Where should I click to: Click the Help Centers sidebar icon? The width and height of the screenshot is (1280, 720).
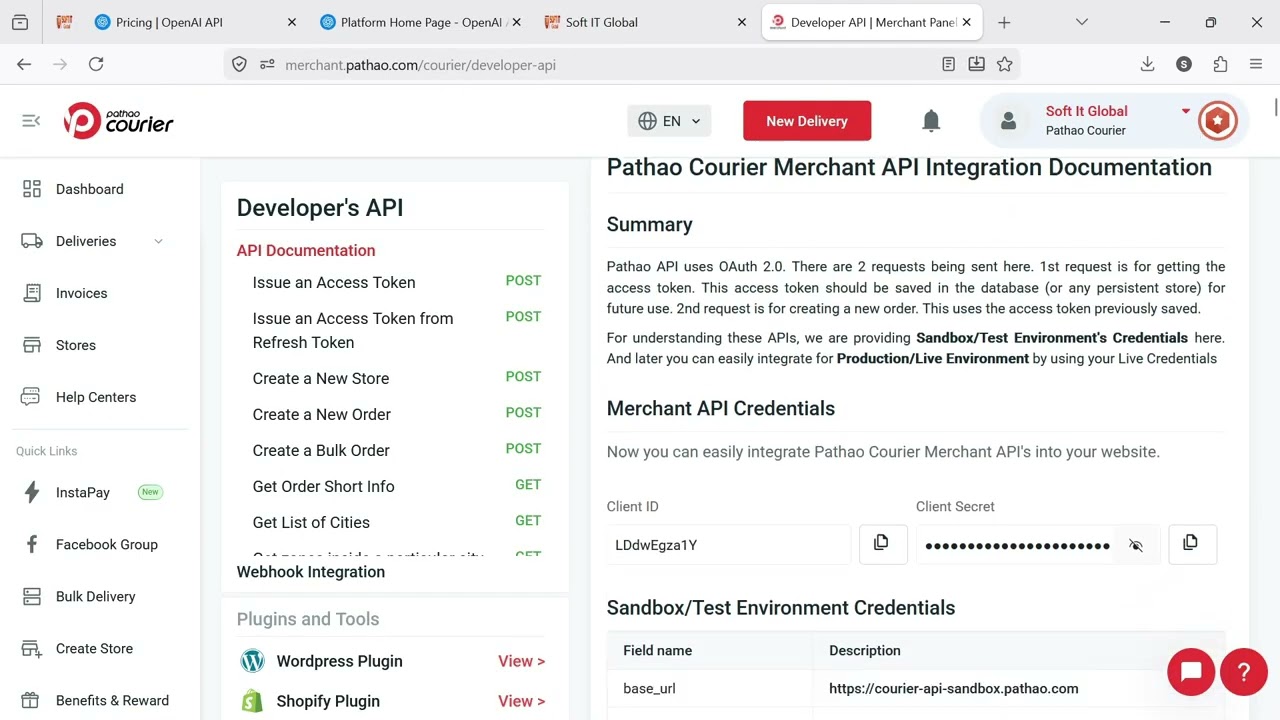31,397
